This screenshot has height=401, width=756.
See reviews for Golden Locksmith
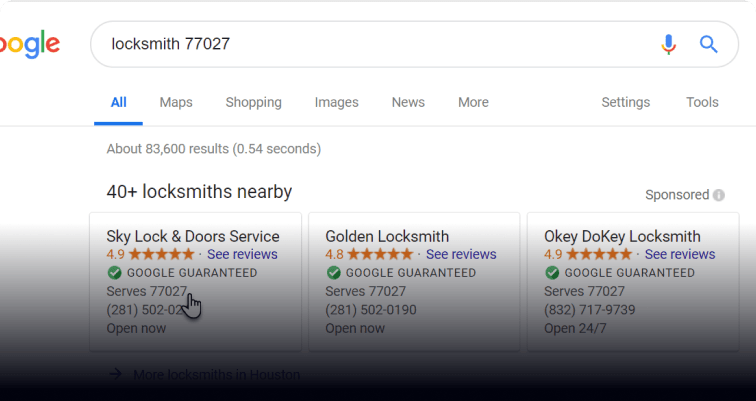point(461,255)
